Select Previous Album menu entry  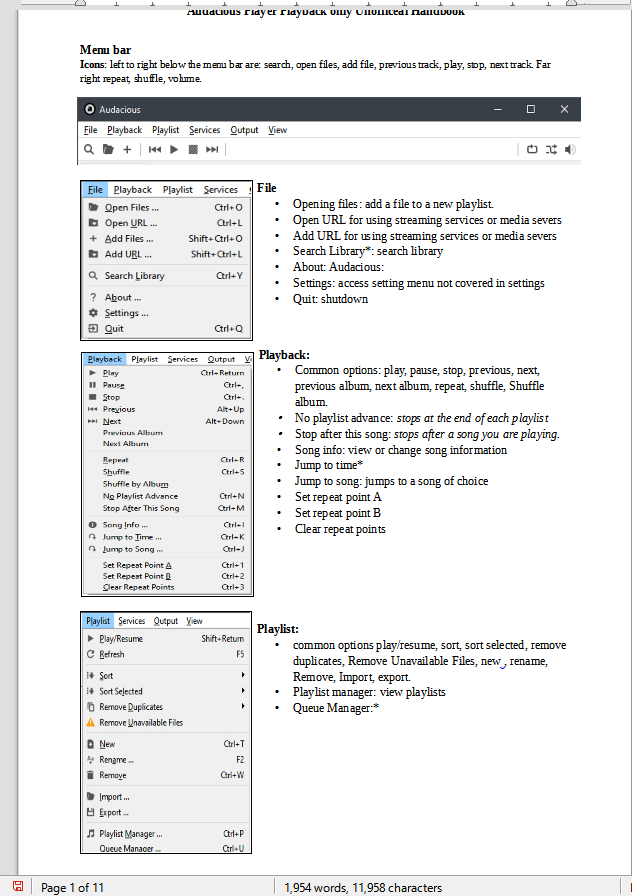tap(167, 433)
